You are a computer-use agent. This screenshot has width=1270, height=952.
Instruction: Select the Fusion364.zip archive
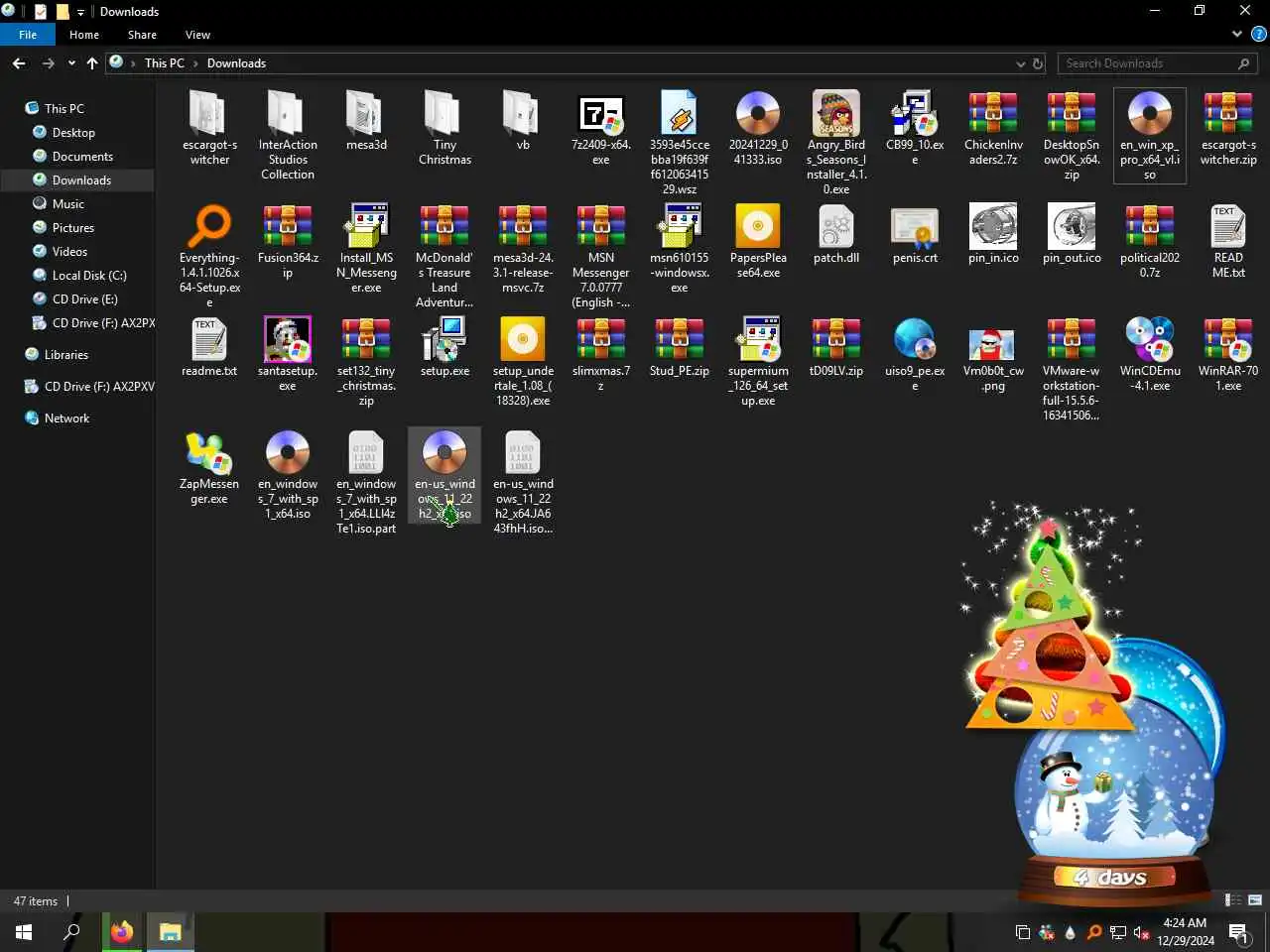288,241
